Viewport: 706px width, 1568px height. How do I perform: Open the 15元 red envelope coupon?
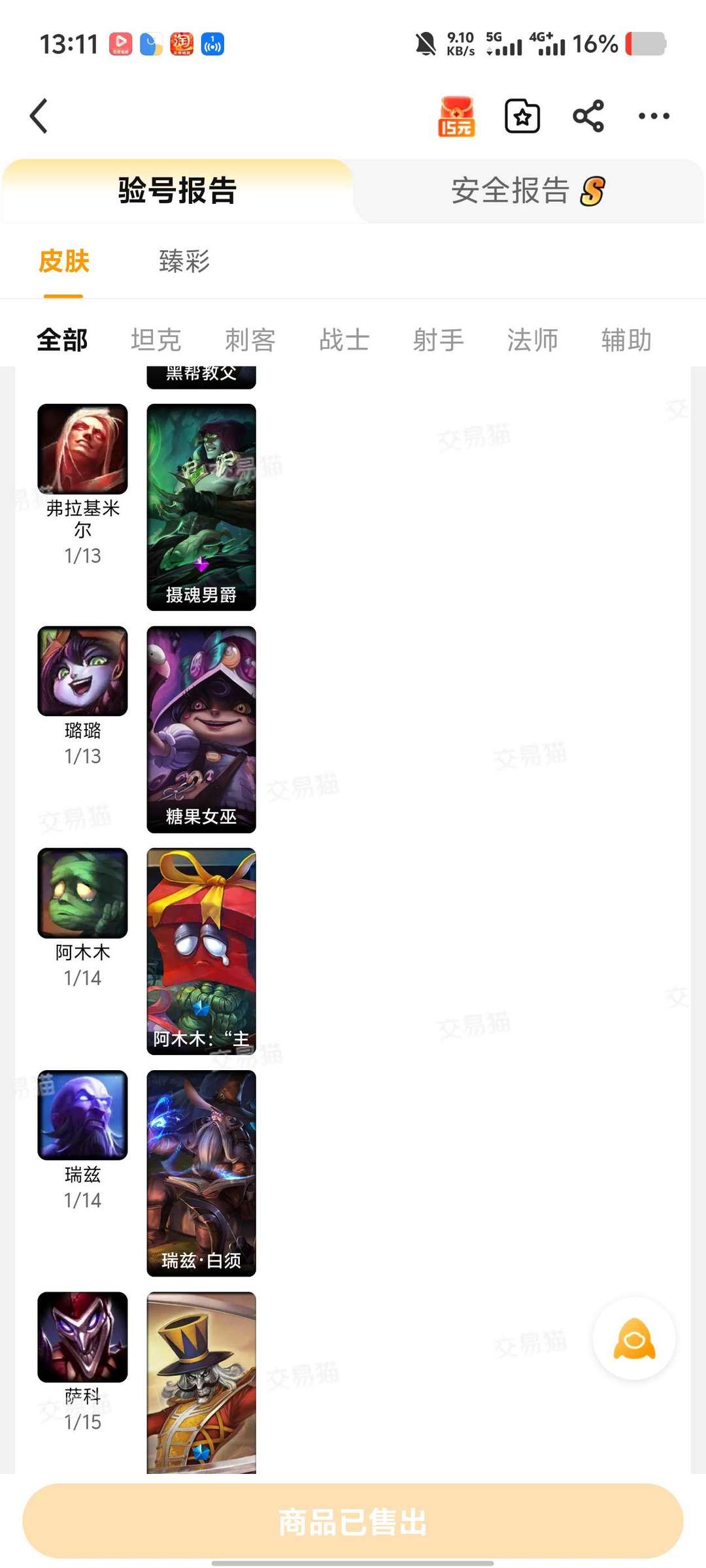(456, 116)
